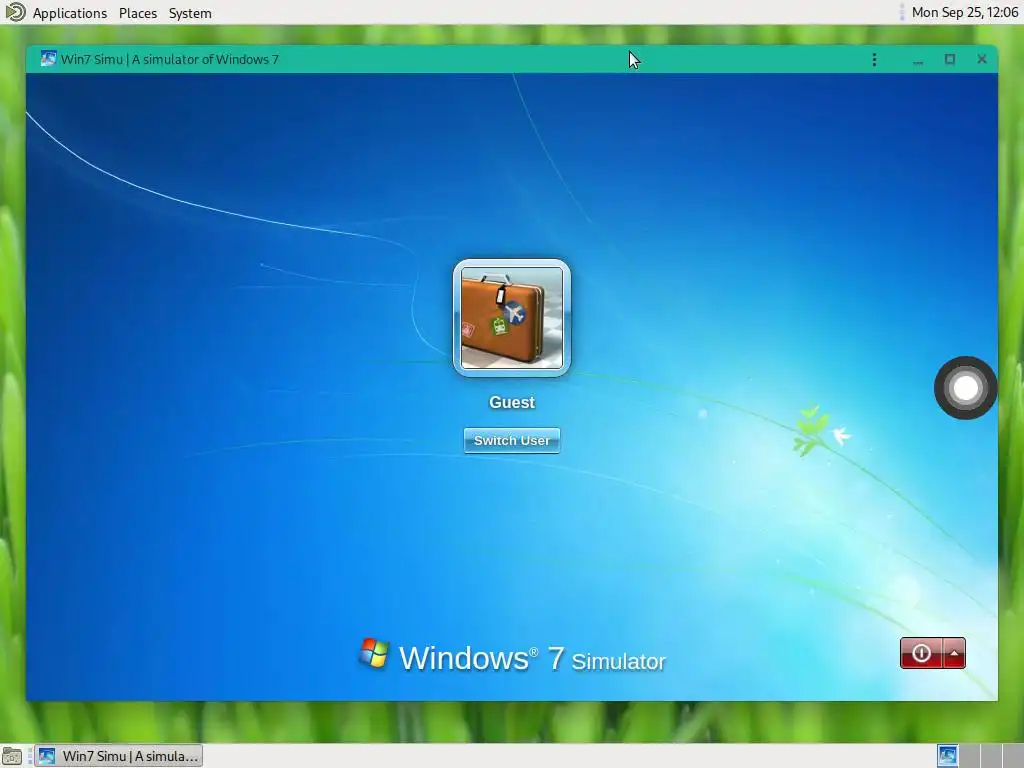Open the three-dot window menu
Viewport: 1024px width, 768px height.
point(874,59)
